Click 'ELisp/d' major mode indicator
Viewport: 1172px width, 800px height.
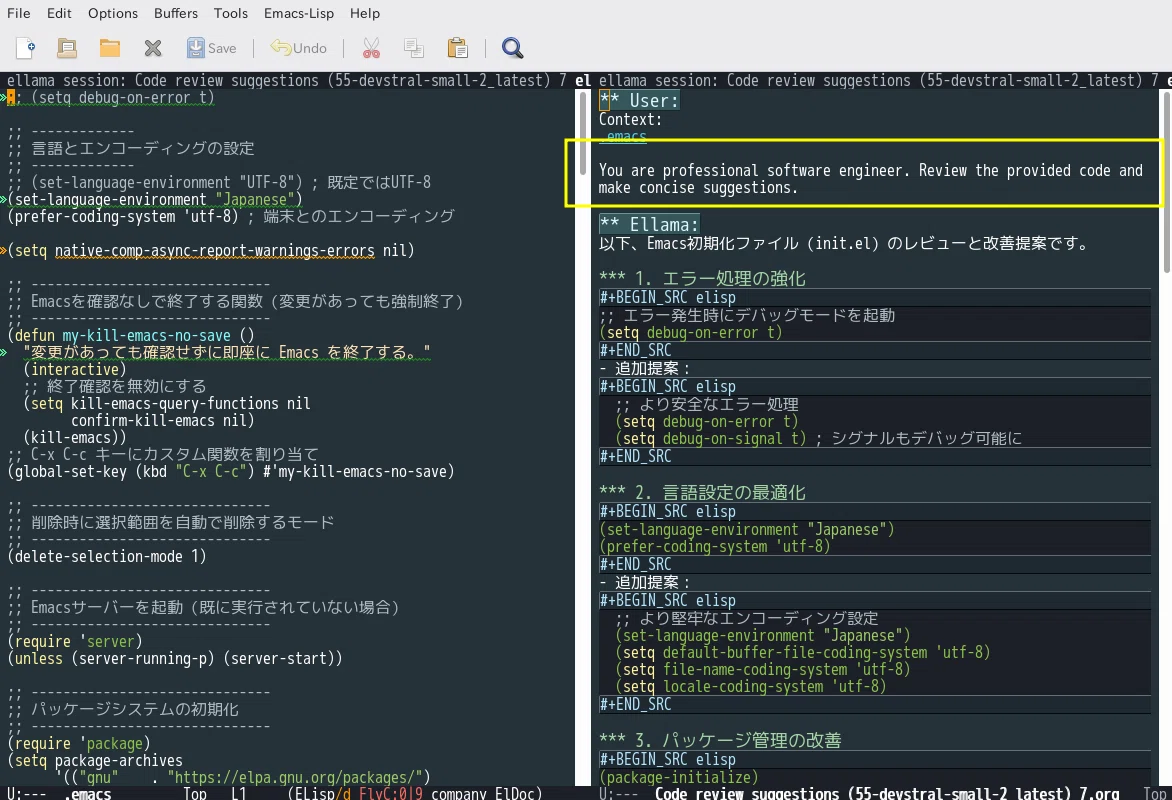pyautogui.click(x=323, y=793)
